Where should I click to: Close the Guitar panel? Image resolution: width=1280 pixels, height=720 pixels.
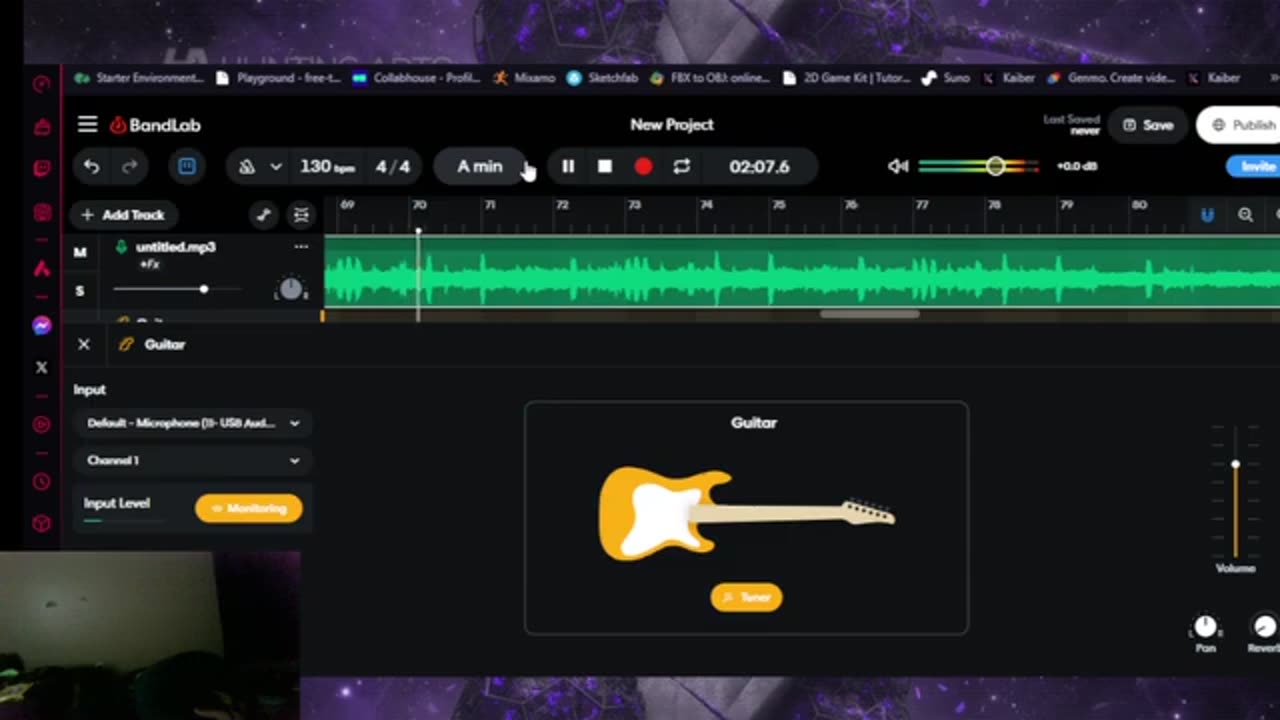[x=84, y=344]
